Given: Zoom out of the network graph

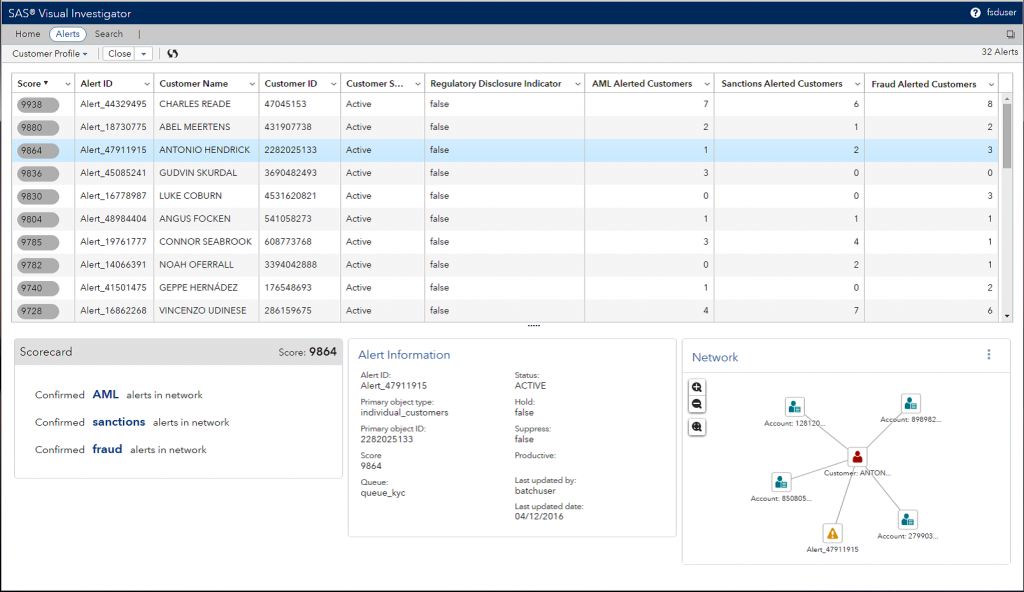Looking at the screenshot, I should [697, 405].
